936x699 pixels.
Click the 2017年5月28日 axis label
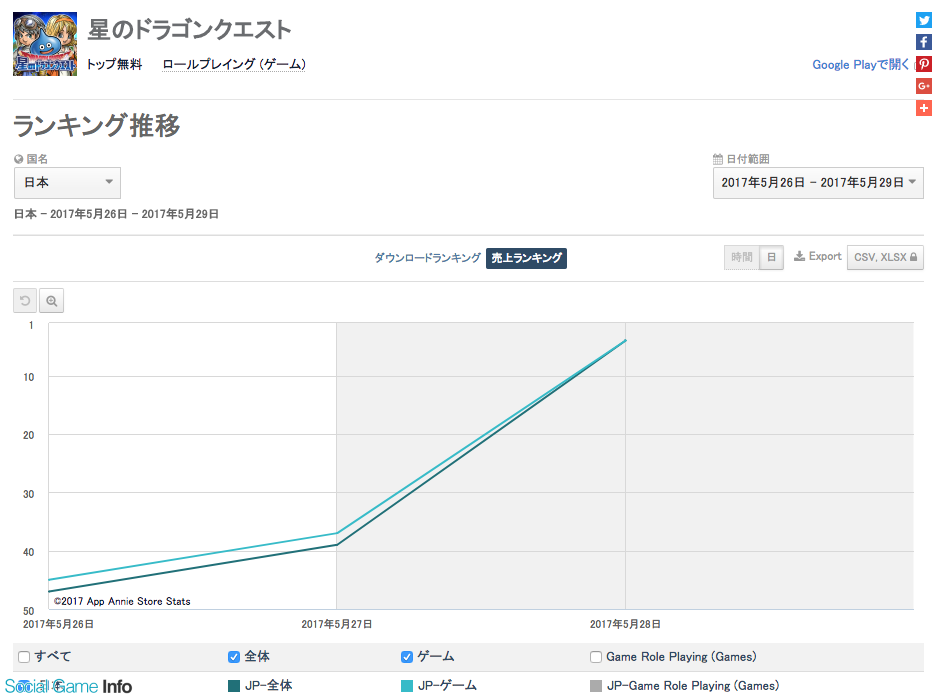click(625, 624)
